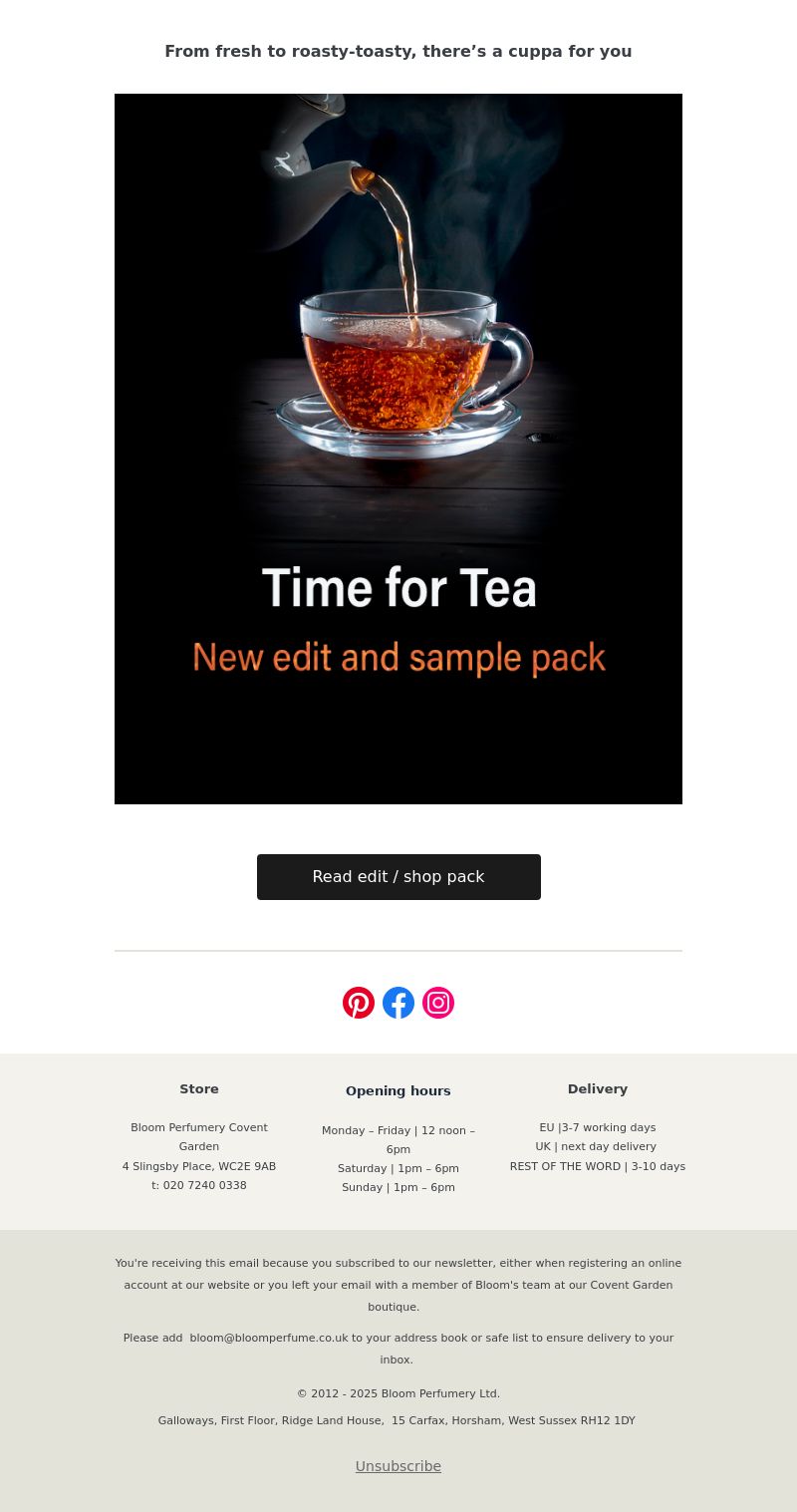Click the copyright 2012 - 2025 Bloom Perfumery text
The height and width of the screenshot is (1512, 797).
[398, 1393]
